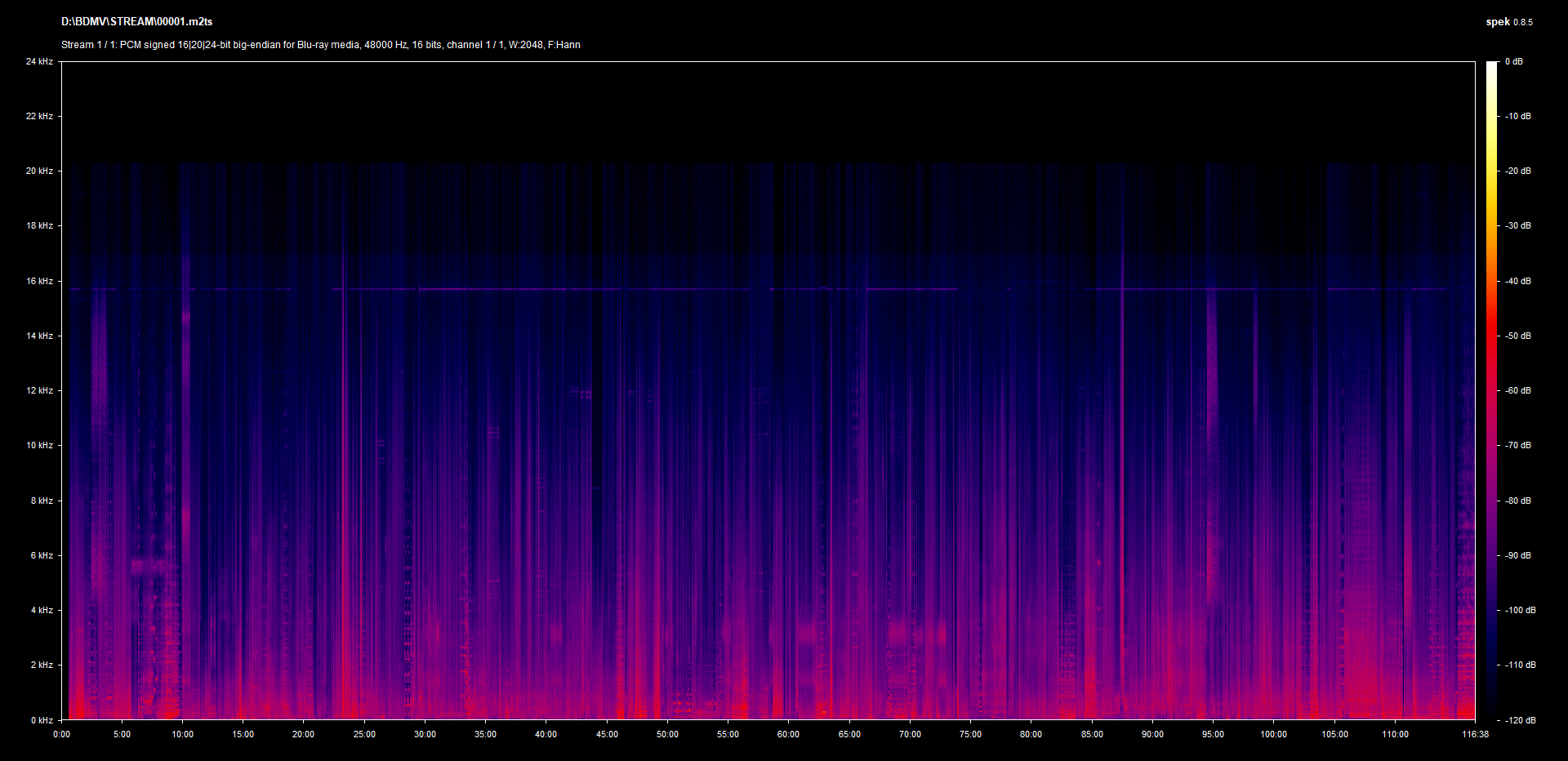
Task: Click the PCM stream info text line
Action: point(320,45)
